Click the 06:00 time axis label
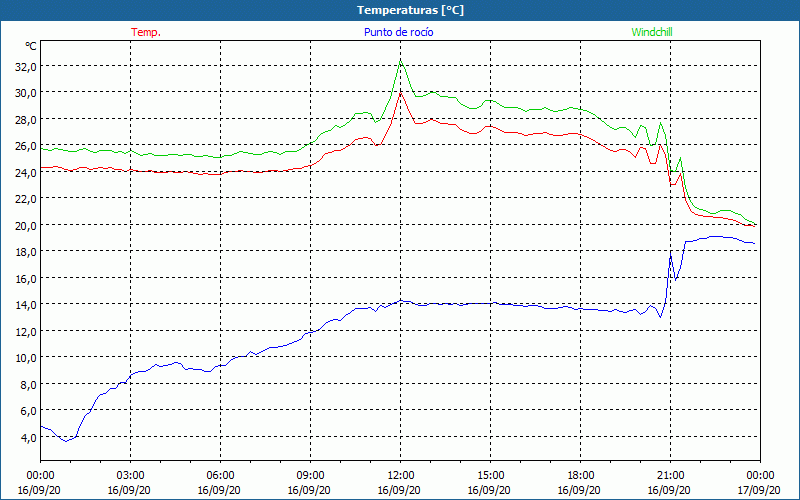This screenshot has height=500, width=800. click(220, 475)
